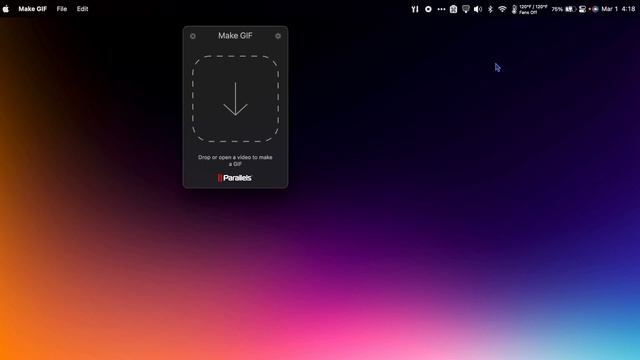The image size is (640, 360).
Task: Click the Parallels logo
Action: coord(235,178)
